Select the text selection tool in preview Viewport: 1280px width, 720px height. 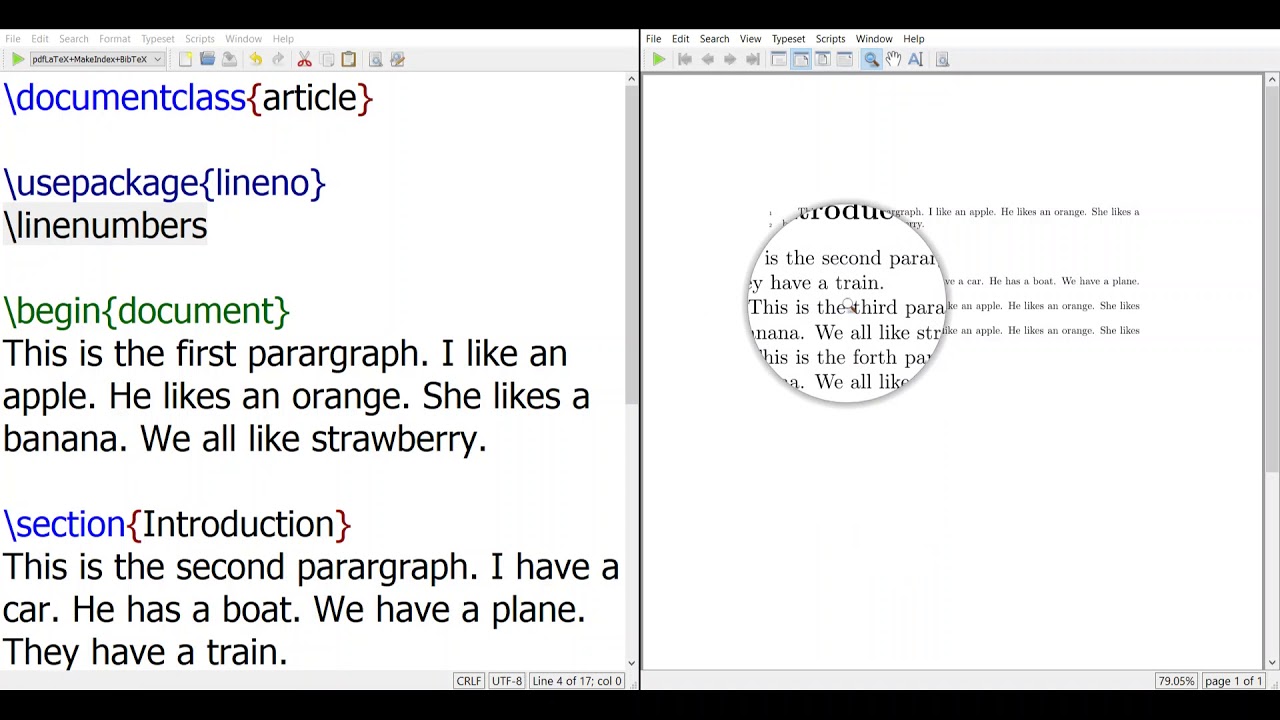coord(915,60)
